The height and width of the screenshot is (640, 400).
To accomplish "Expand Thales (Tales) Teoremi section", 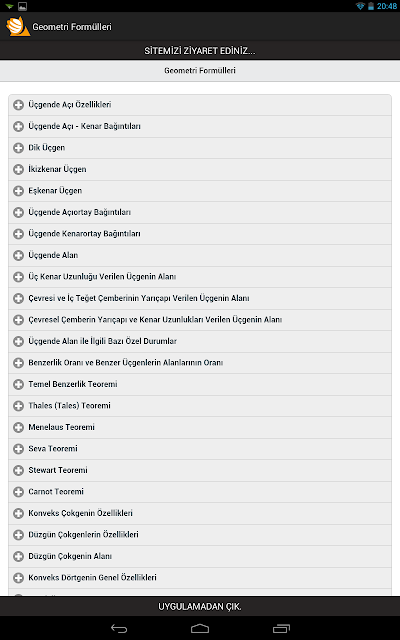I will [x=200, y=406].
